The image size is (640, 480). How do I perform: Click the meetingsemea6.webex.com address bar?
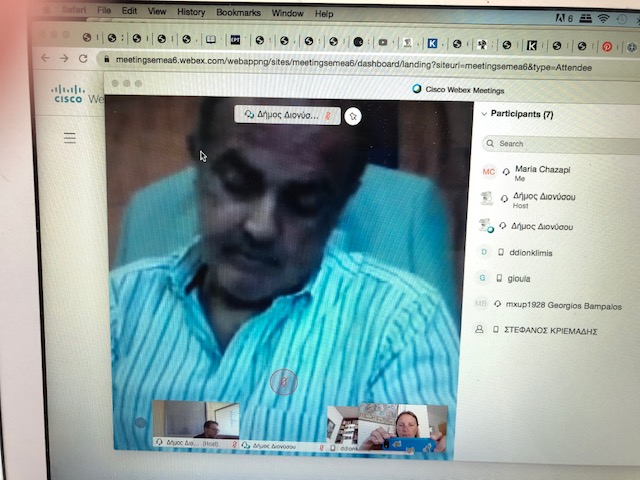point(353,63)
